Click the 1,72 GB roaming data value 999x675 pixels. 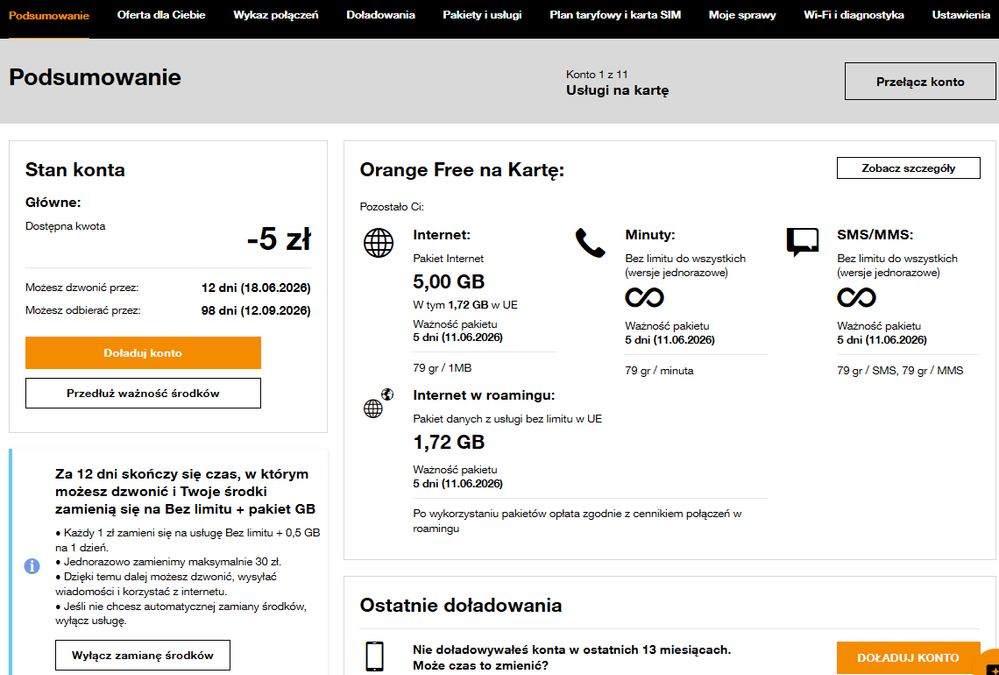[x=449, y=442]
